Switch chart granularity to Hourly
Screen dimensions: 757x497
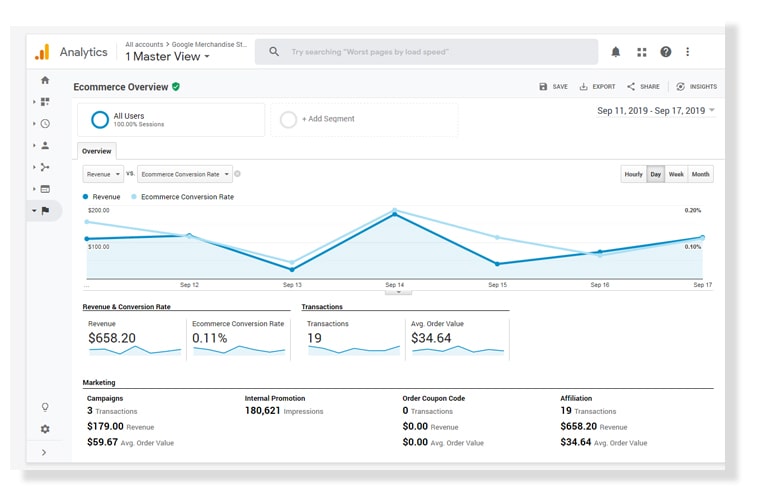click(633, 174)
